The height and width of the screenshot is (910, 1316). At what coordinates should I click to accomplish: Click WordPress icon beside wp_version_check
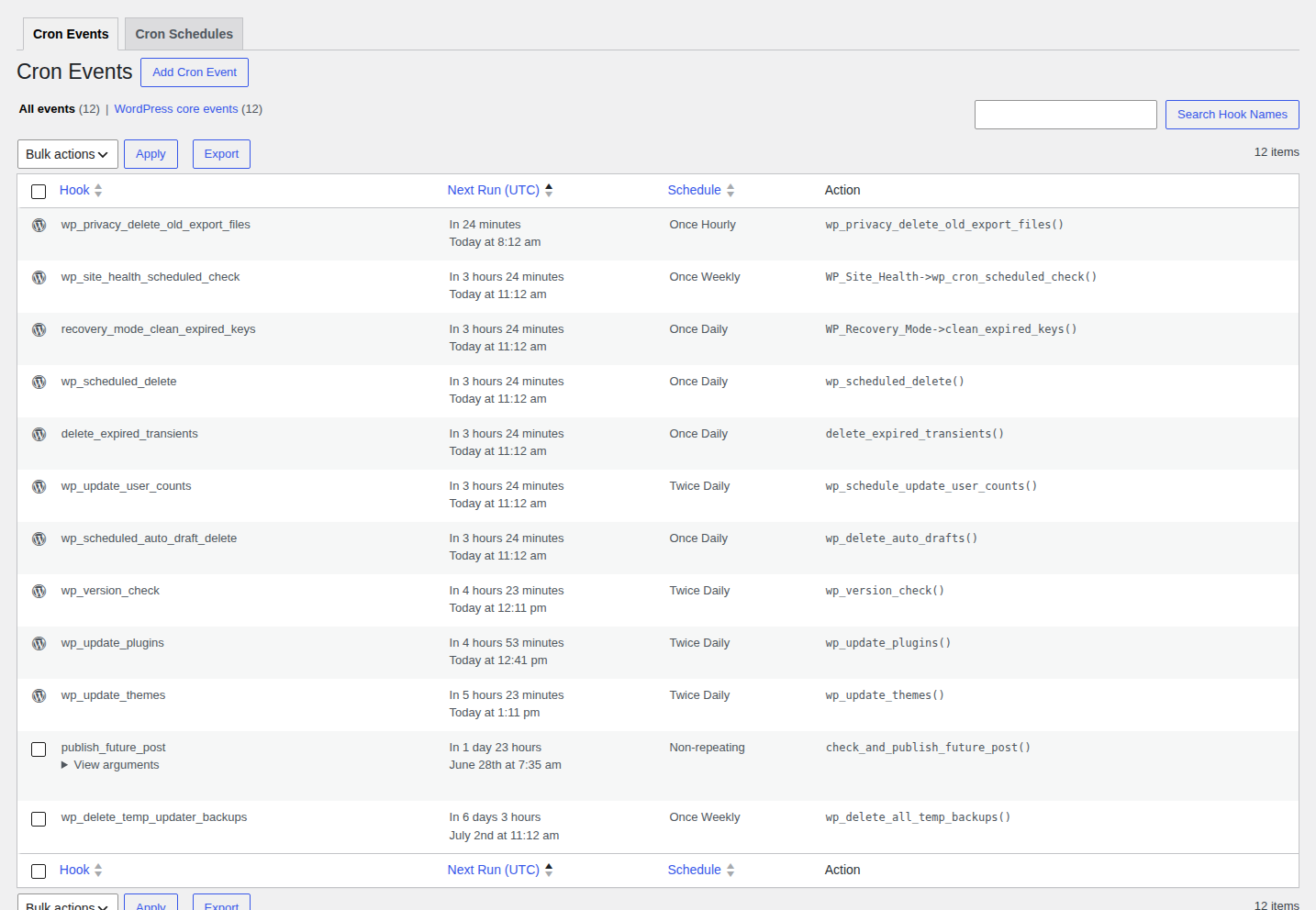click(x=39, y=591)
